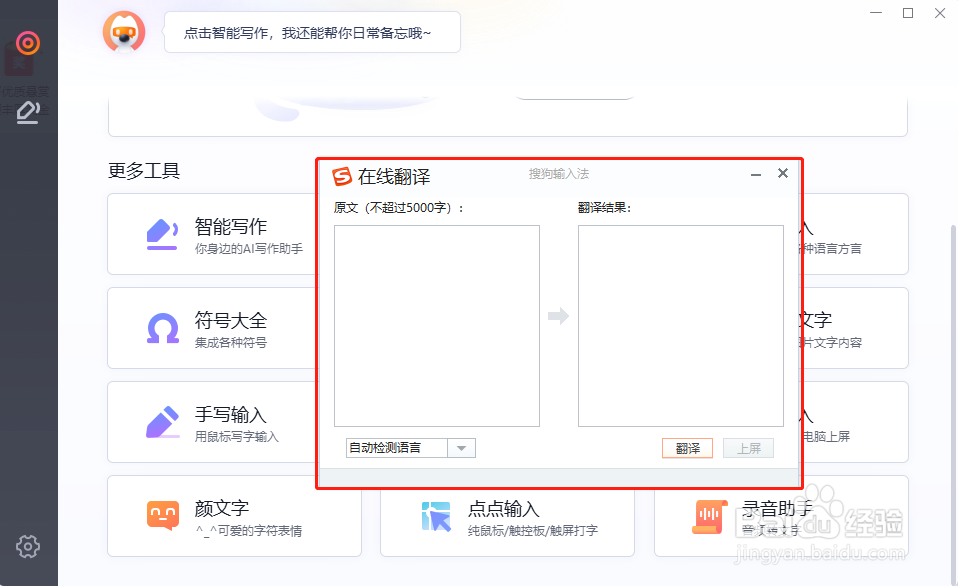Click the 翻译结果 output text box
958x586 pixels.
tap(681, 326)
